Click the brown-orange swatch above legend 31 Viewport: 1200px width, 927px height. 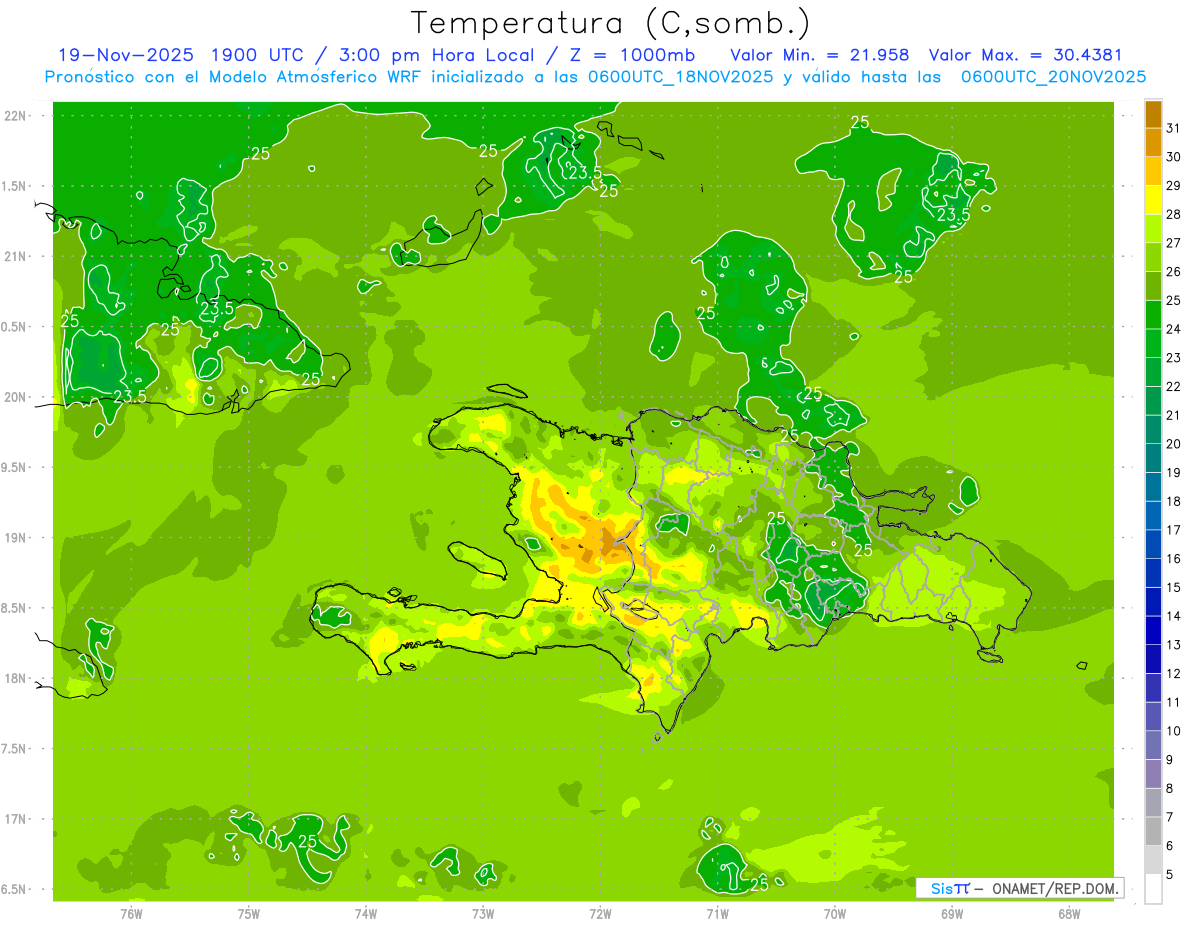click(x=1153, y=114)
